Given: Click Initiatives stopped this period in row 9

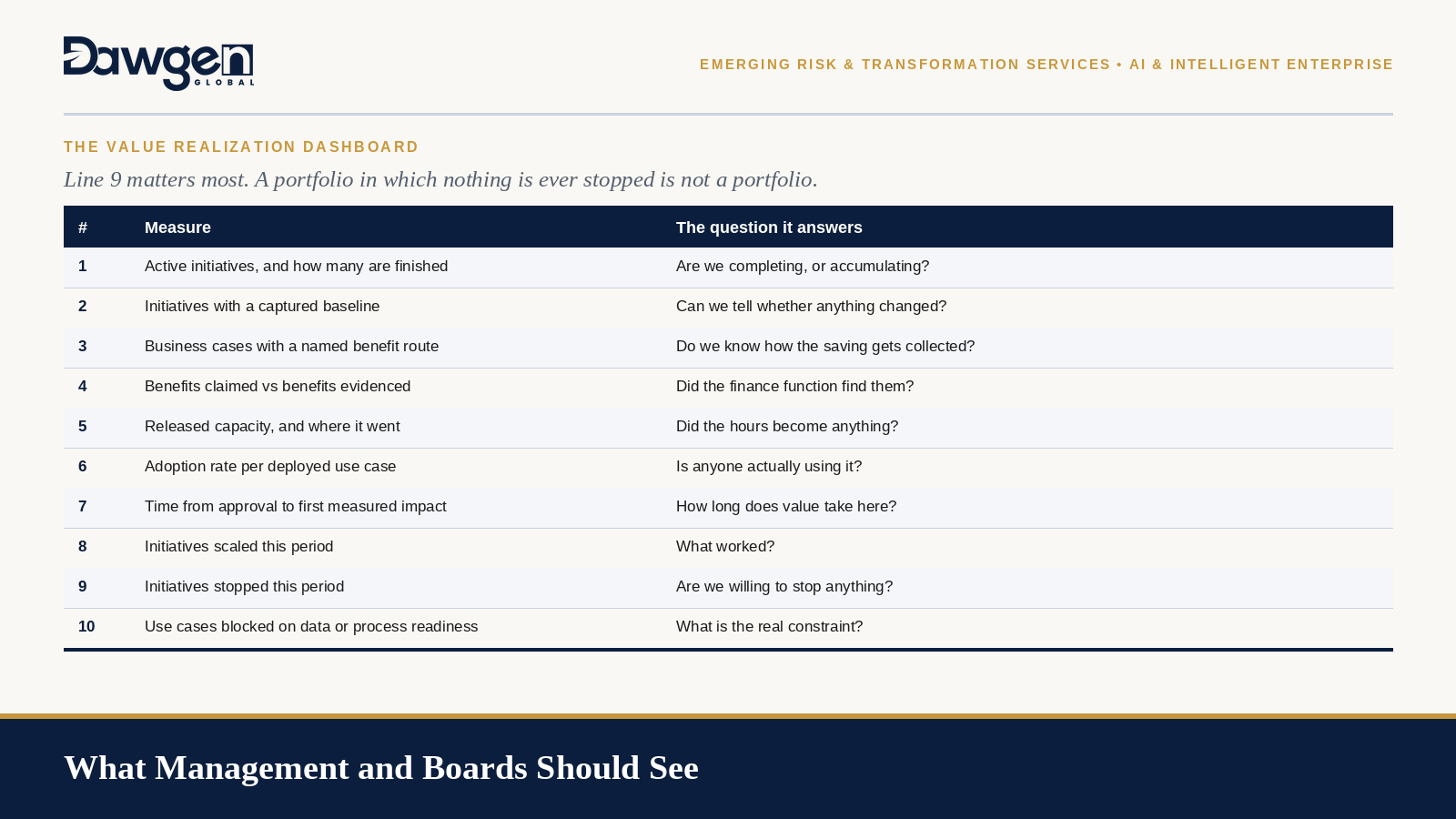Looking at the screenshot, I should 244,586.
